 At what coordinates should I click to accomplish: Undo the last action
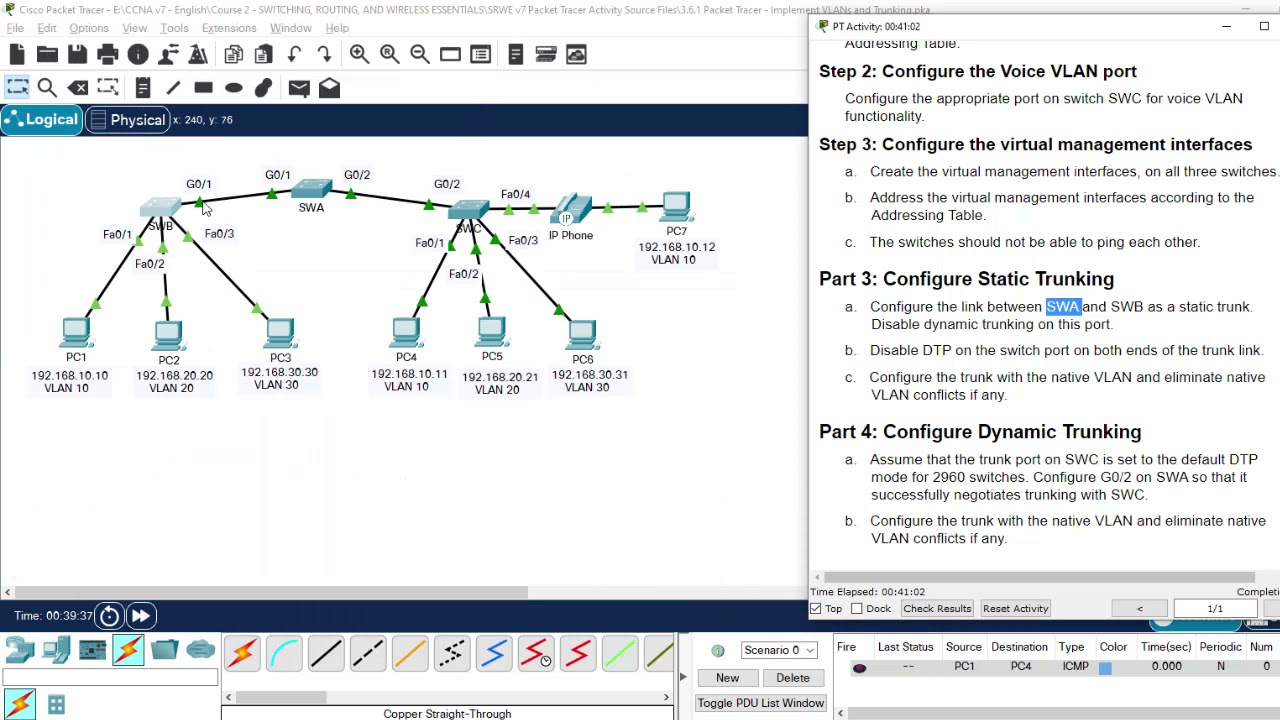(294, 55)
